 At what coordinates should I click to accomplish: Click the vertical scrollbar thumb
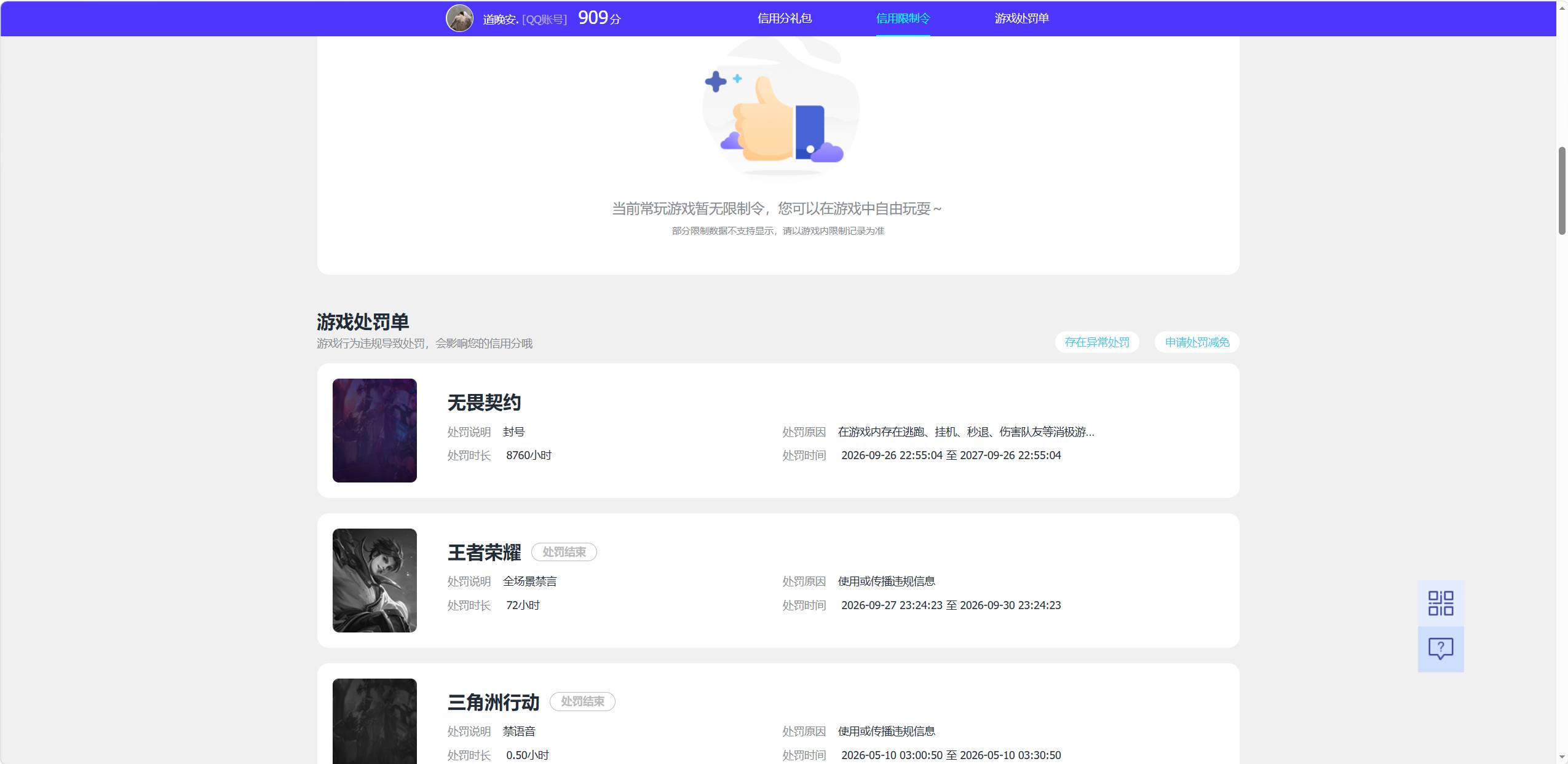tap(1562, 191)
